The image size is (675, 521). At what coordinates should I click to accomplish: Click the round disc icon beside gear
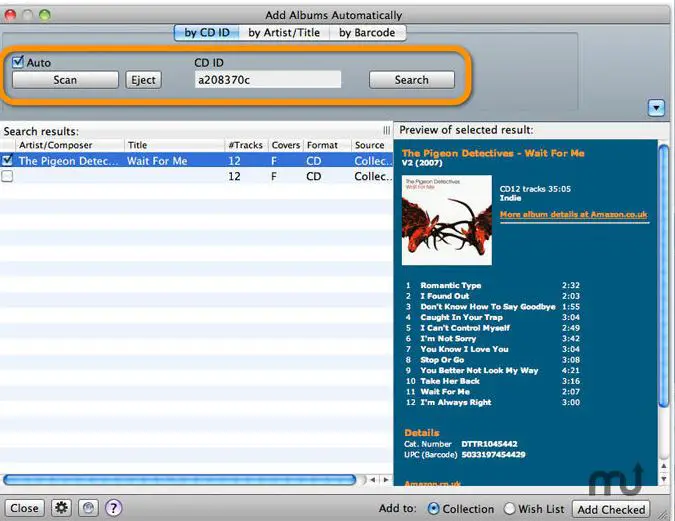tap(88, 508)
